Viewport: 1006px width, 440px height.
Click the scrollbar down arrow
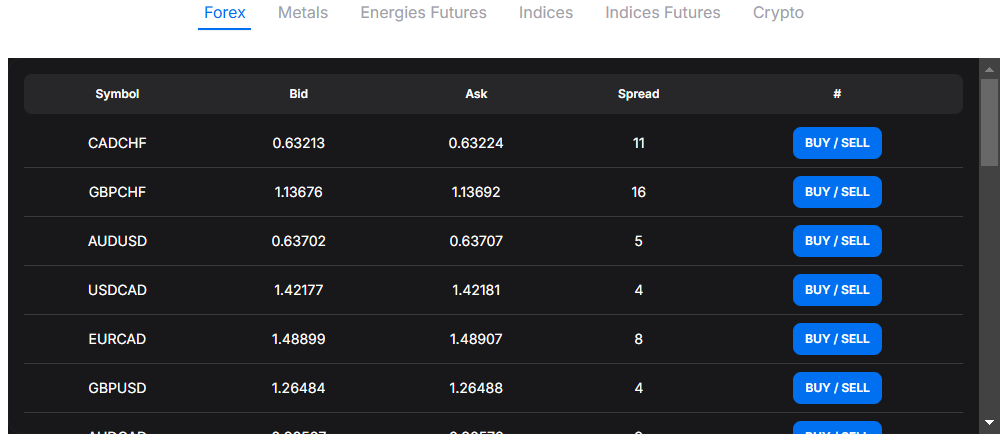[989, 422]
